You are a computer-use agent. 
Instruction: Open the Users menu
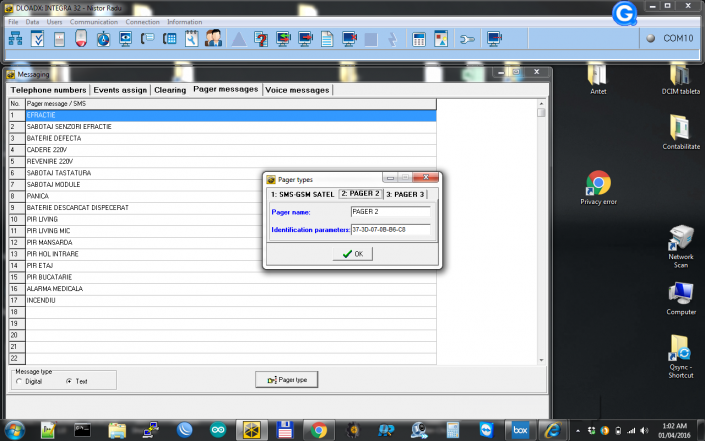(x=54, y=22)
